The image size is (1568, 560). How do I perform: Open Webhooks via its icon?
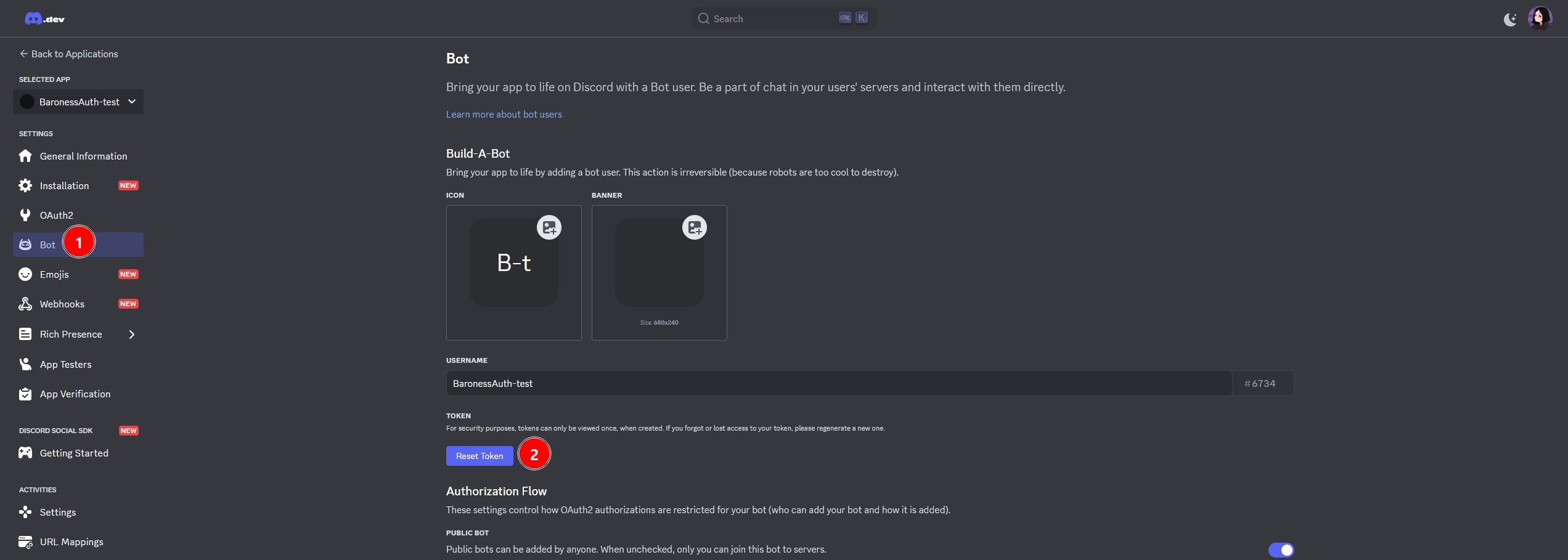point(25,304)
